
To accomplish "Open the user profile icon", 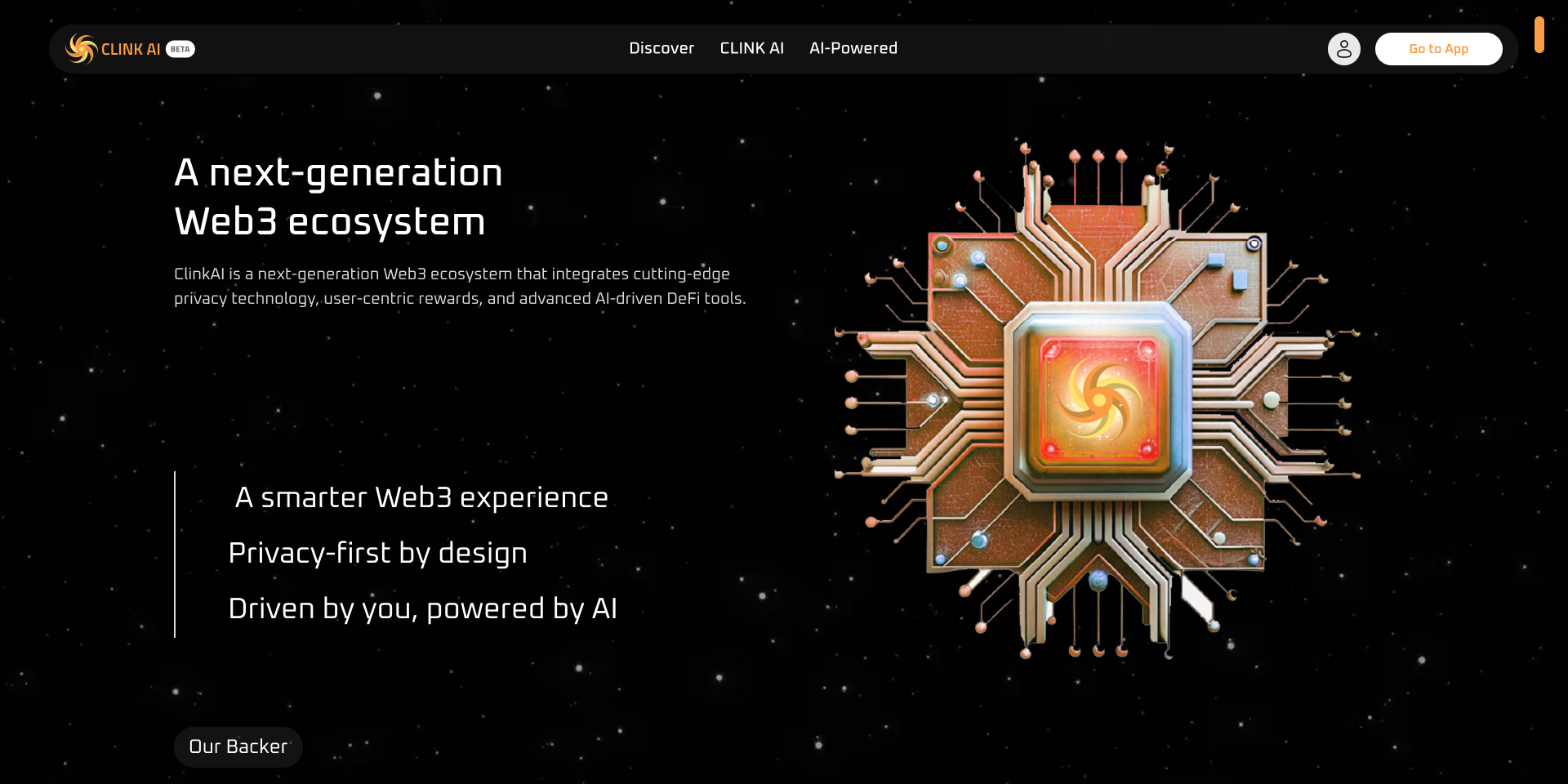I will click(1343, 49).
